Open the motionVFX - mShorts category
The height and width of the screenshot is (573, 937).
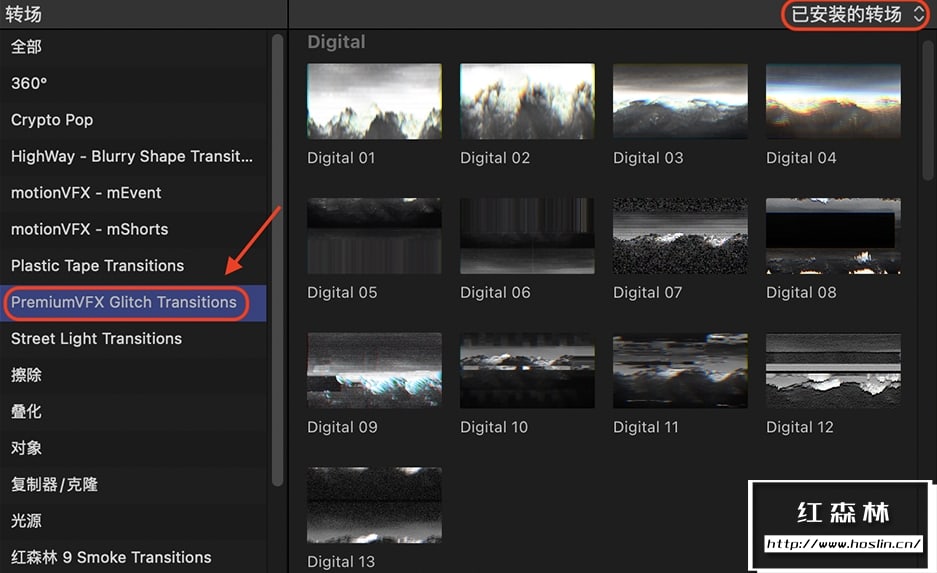[x=133, y=229]
